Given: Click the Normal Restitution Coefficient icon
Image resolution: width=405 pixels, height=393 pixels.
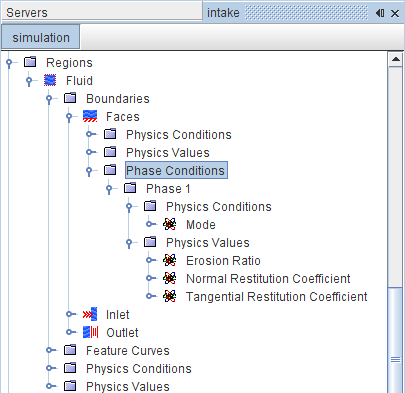Looking at the screenshot, I should click(x=170, y=278).
